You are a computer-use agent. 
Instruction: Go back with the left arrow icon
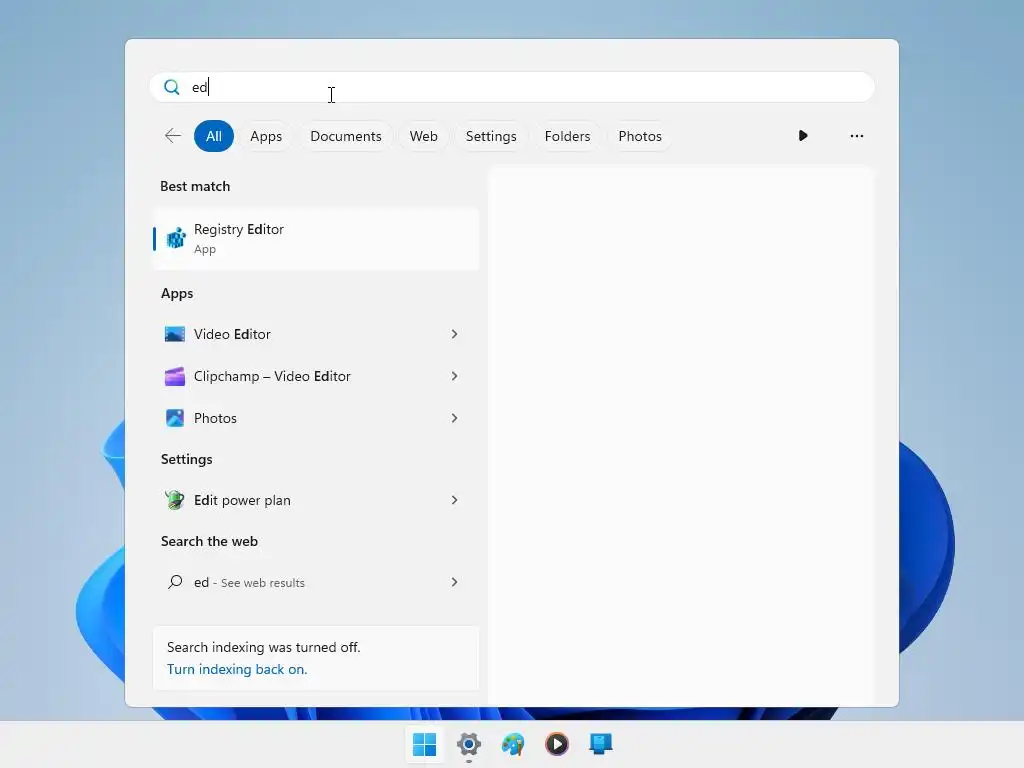(x=172, y=136)
